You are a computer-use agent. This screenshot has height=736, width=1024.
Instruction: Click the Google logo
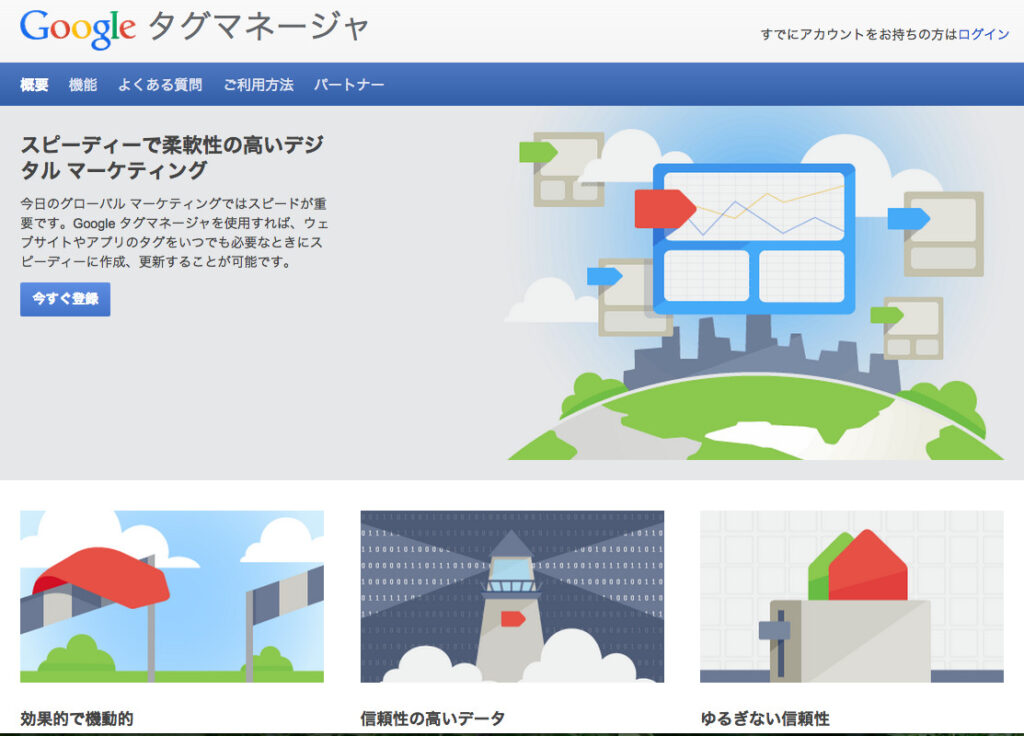pos(78,29)
